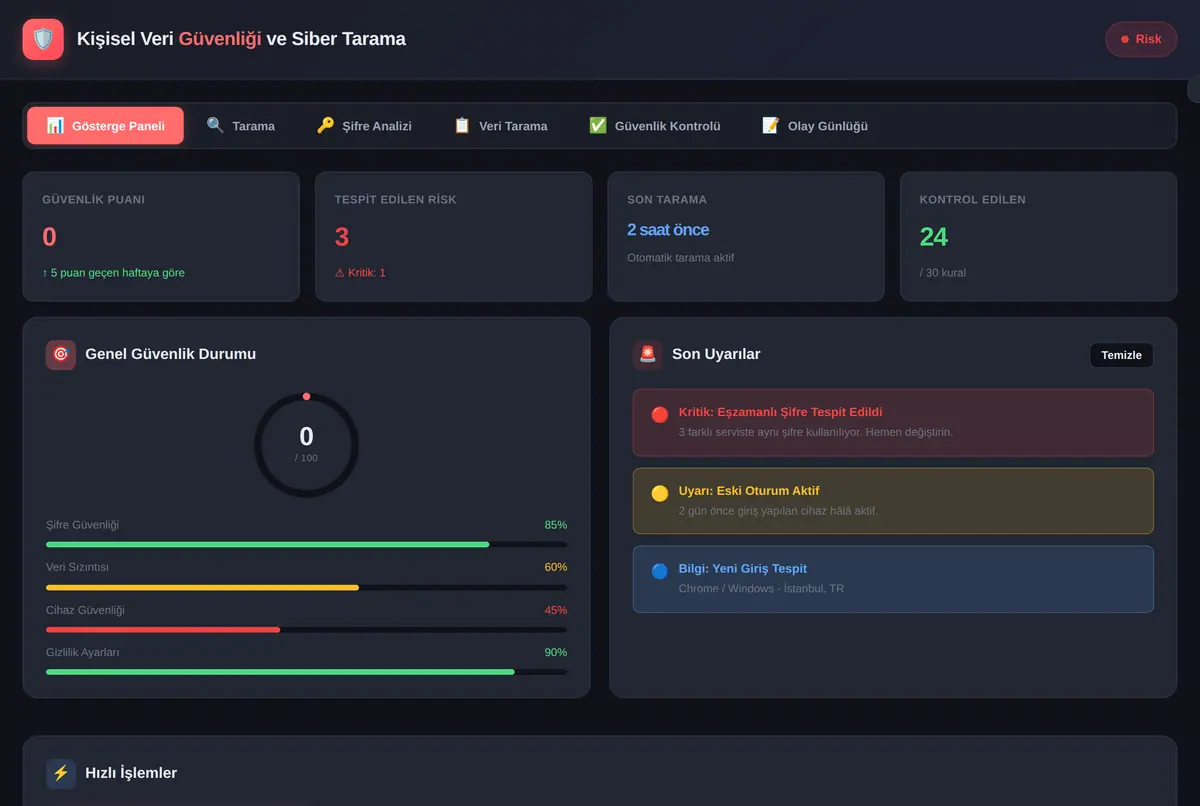Screen dimensions: 1200x806
Task: Click "Bilgi: Yeni Giriş Tespit" alert title
Action: (x=743, y=569)
